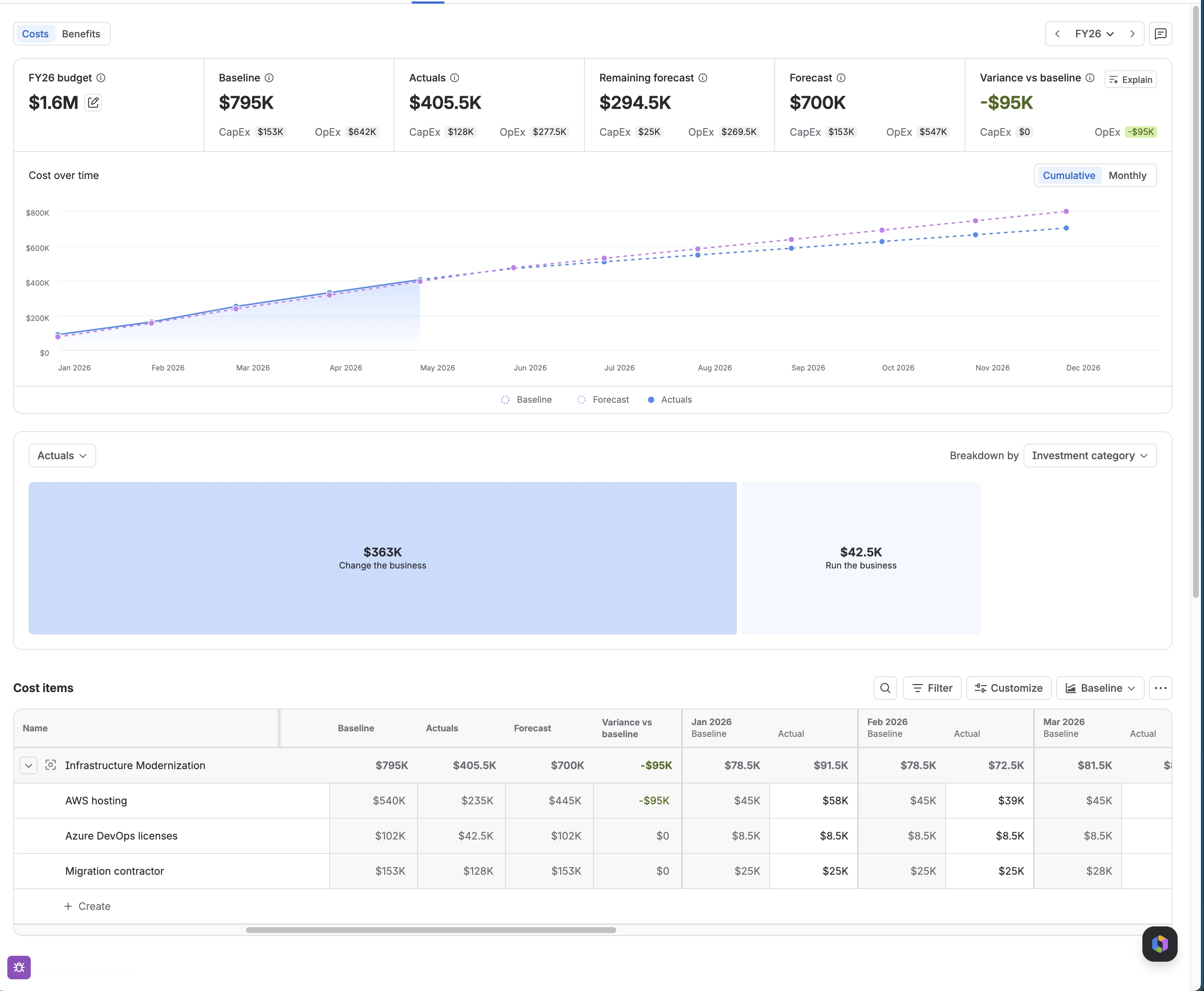This screenshot has height=991, width=1204.
Task: Click the Migration contractor row name
Action: click(114, 871)
